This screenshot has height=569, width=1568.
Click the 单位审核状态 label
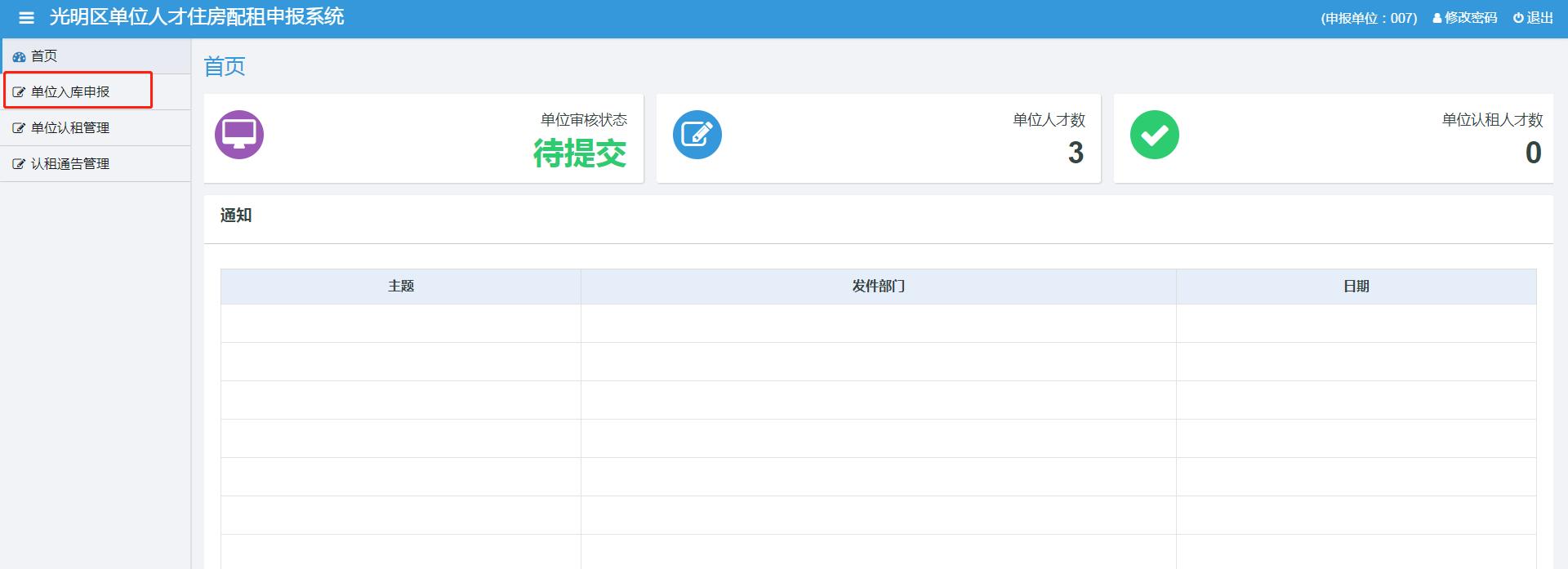(584, 120)
